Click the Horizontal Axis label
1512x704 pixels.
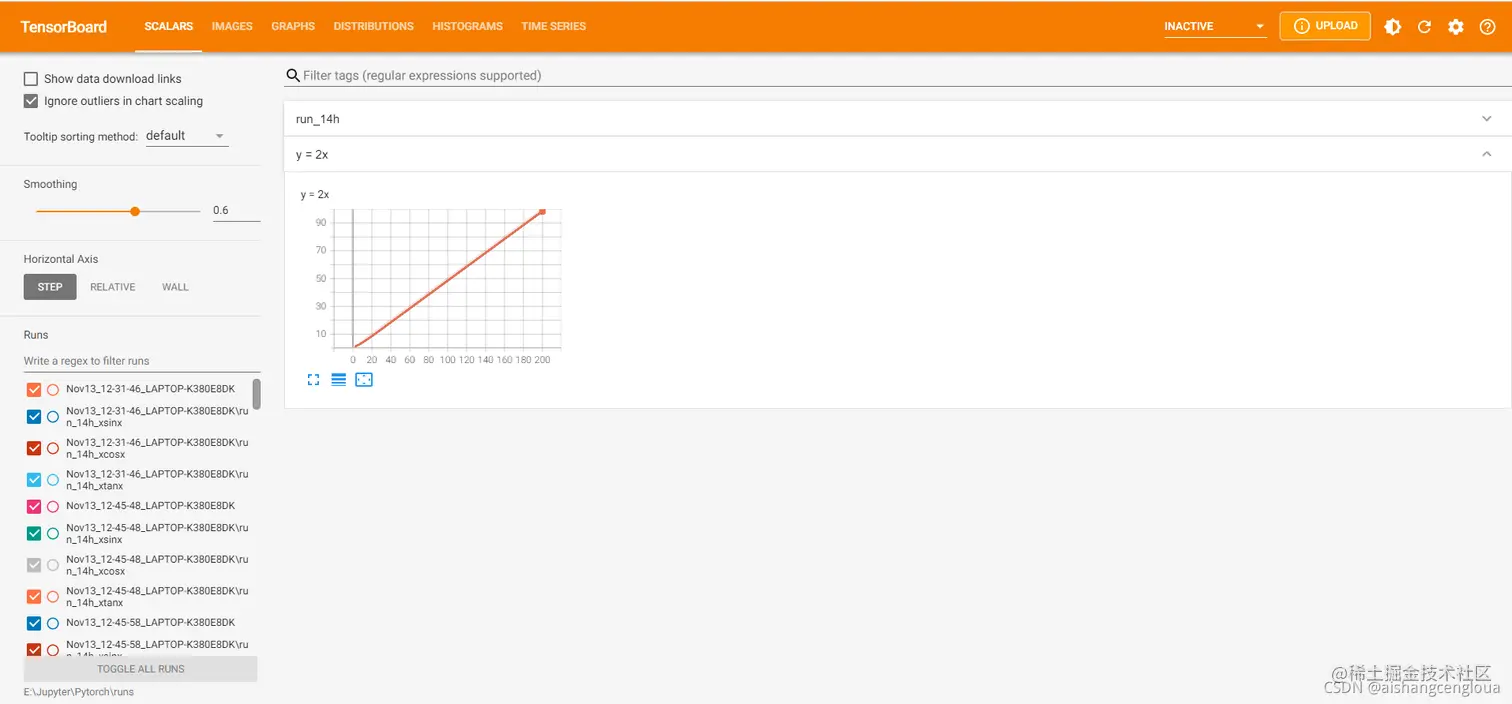click(61, 259)
